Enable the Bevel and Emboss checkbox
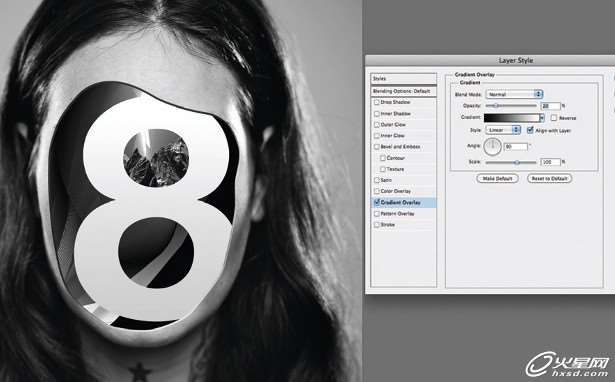The height and width of the screenshot is (382, 615). coord(377,147)
